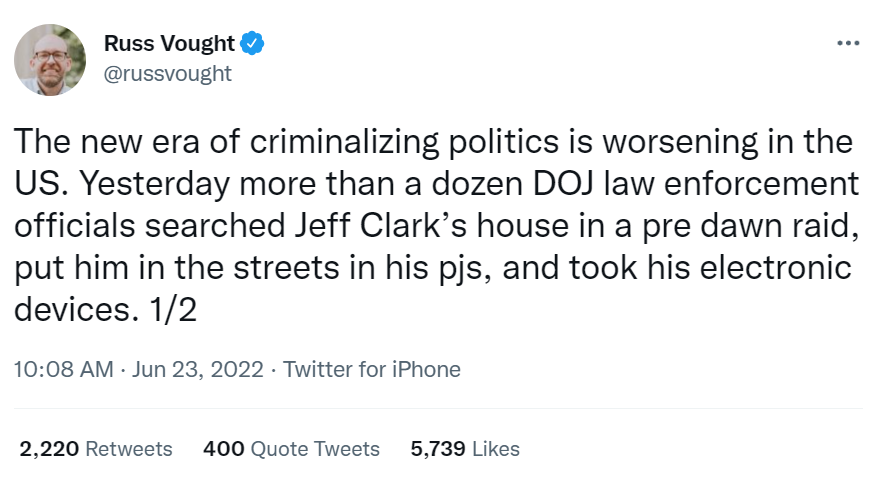Image resolution: width=880 pixels, height=487 pixels.
Task: Show the Likes label list
Action: 495,449
